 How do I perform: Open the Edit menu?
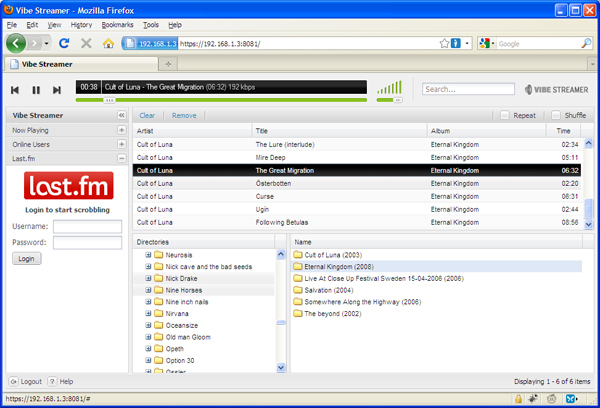tap(32, 25)
